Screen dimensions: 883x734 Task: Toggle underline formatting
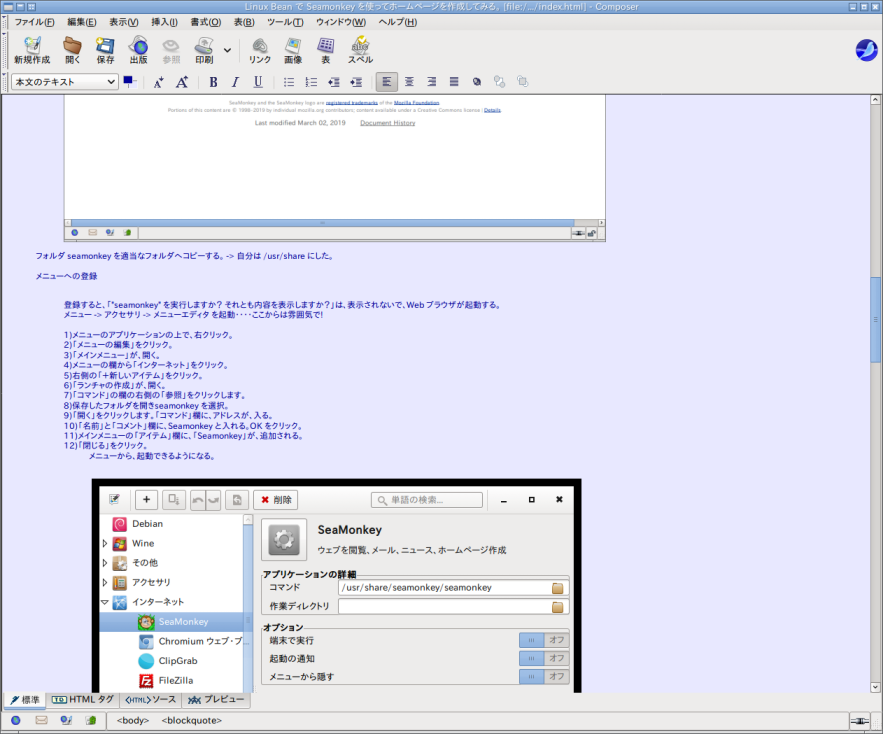258,82
